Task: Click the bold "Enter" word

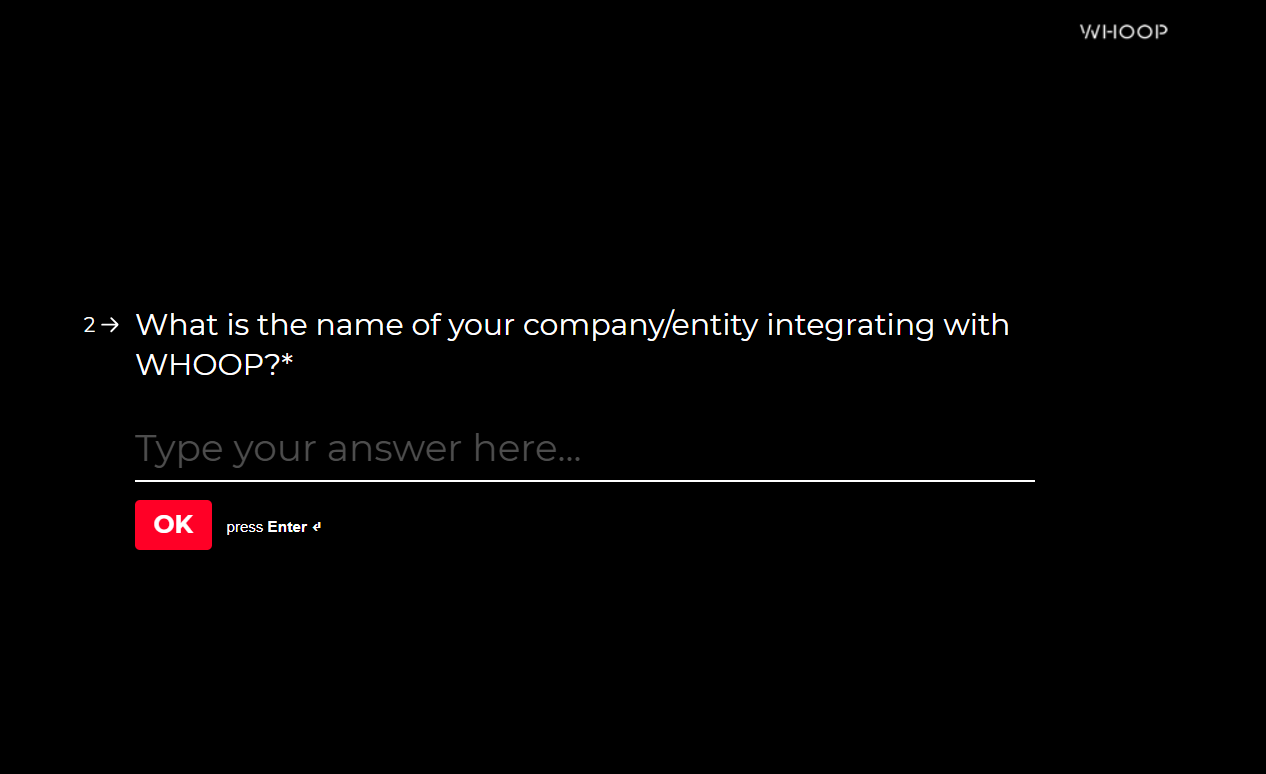Action: [x=287, y=527]
